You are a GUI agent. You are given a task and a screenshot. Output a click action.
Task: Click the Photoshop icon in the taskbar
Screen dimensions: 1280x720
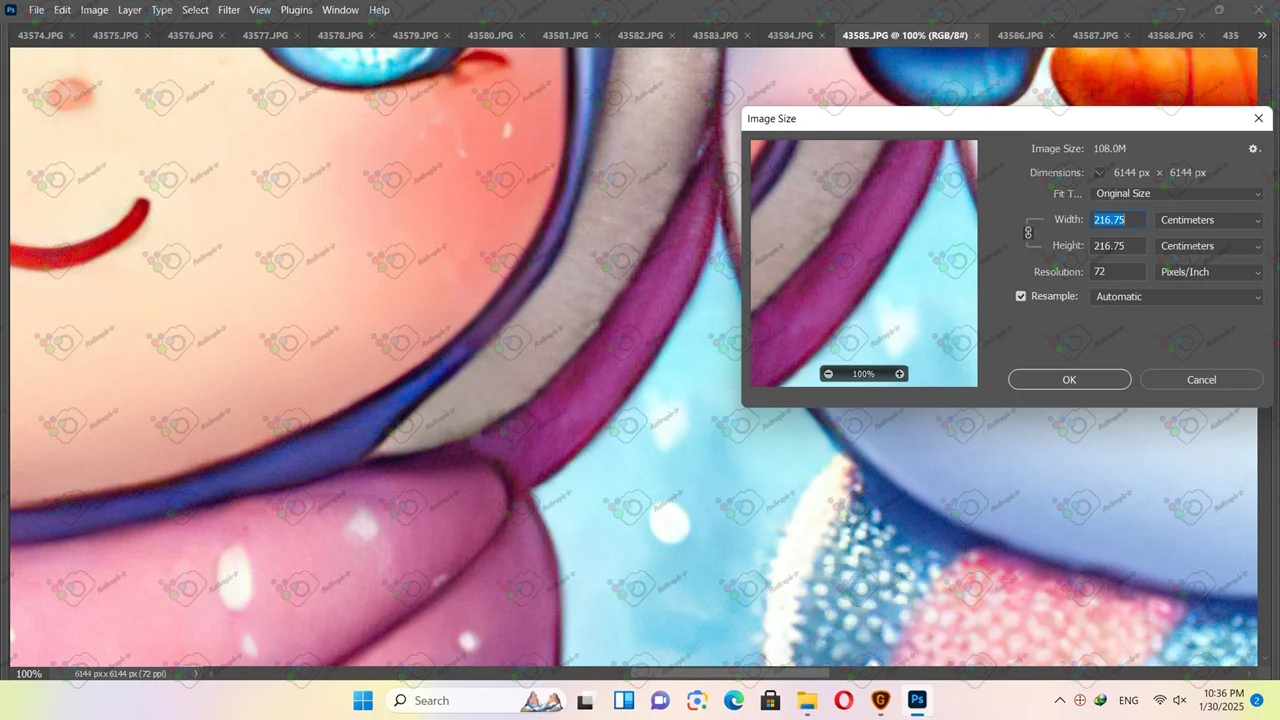tap(917, 700)
